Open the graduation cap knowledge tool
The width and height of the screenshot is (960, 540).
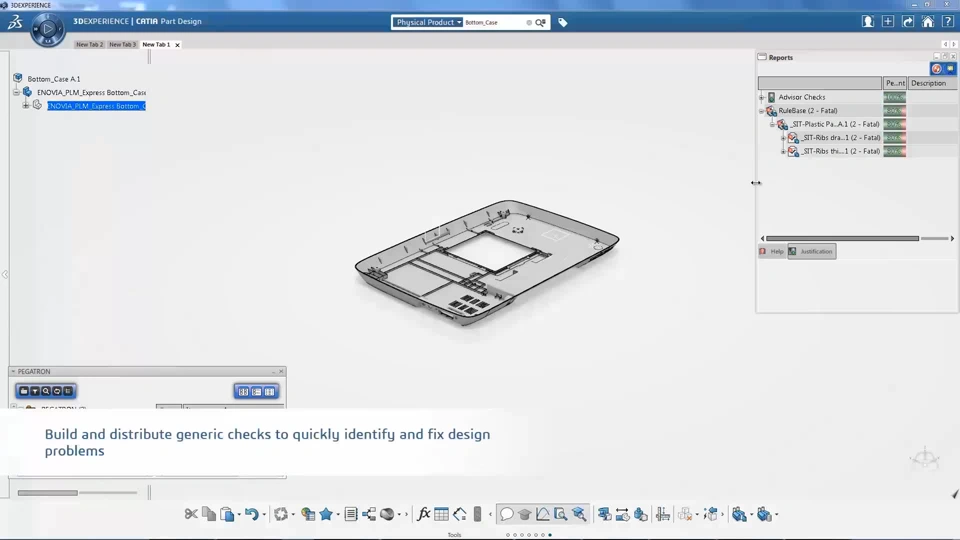click(x=525, y=514)
